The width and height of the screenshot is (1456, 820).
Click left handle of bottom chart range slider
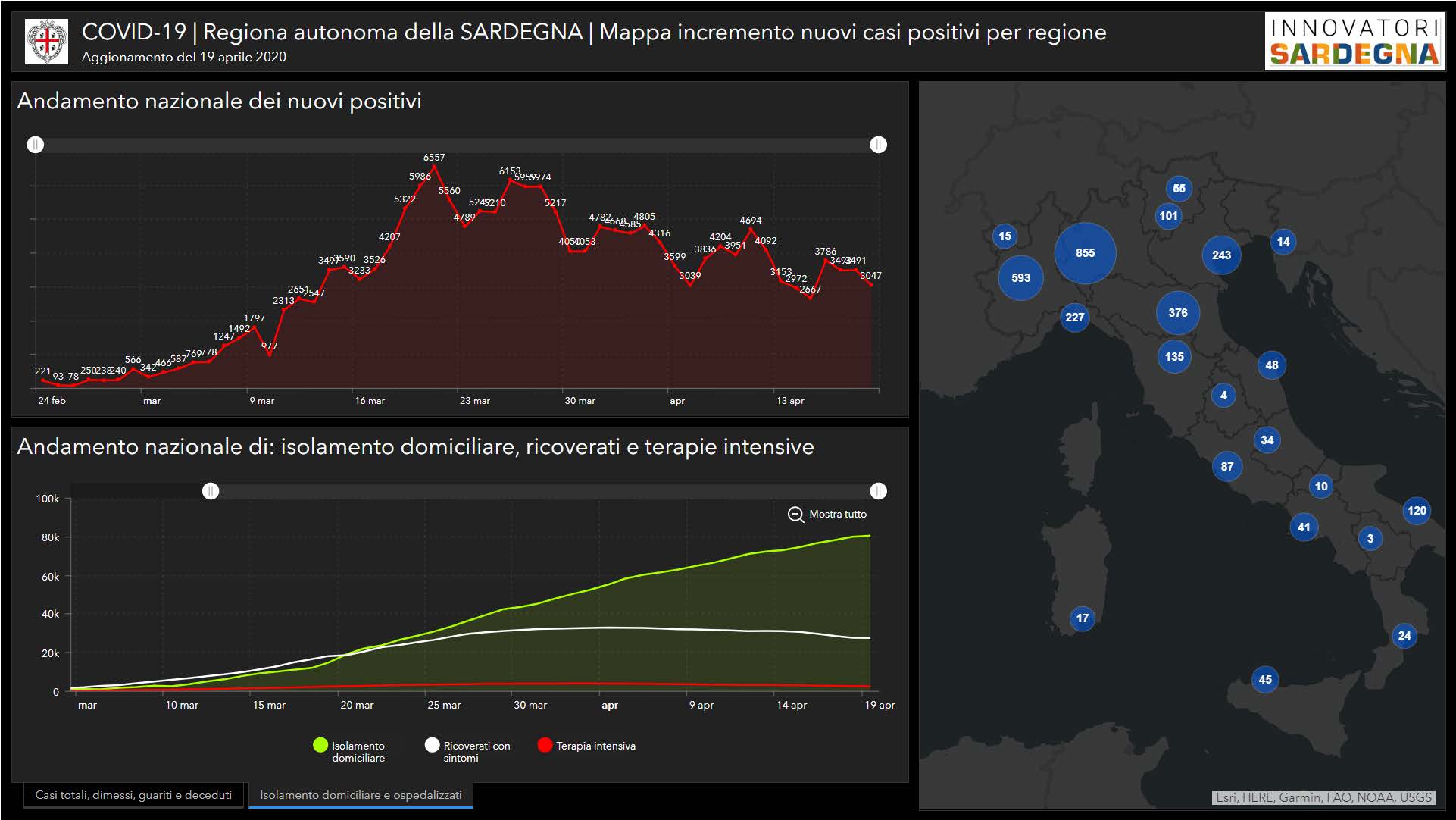click(x=211, y=491)
